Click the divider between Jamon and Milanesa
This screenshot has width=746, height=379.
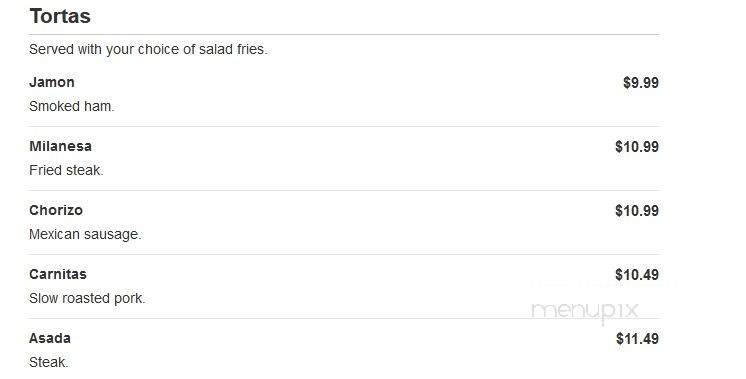click(344, 126)
